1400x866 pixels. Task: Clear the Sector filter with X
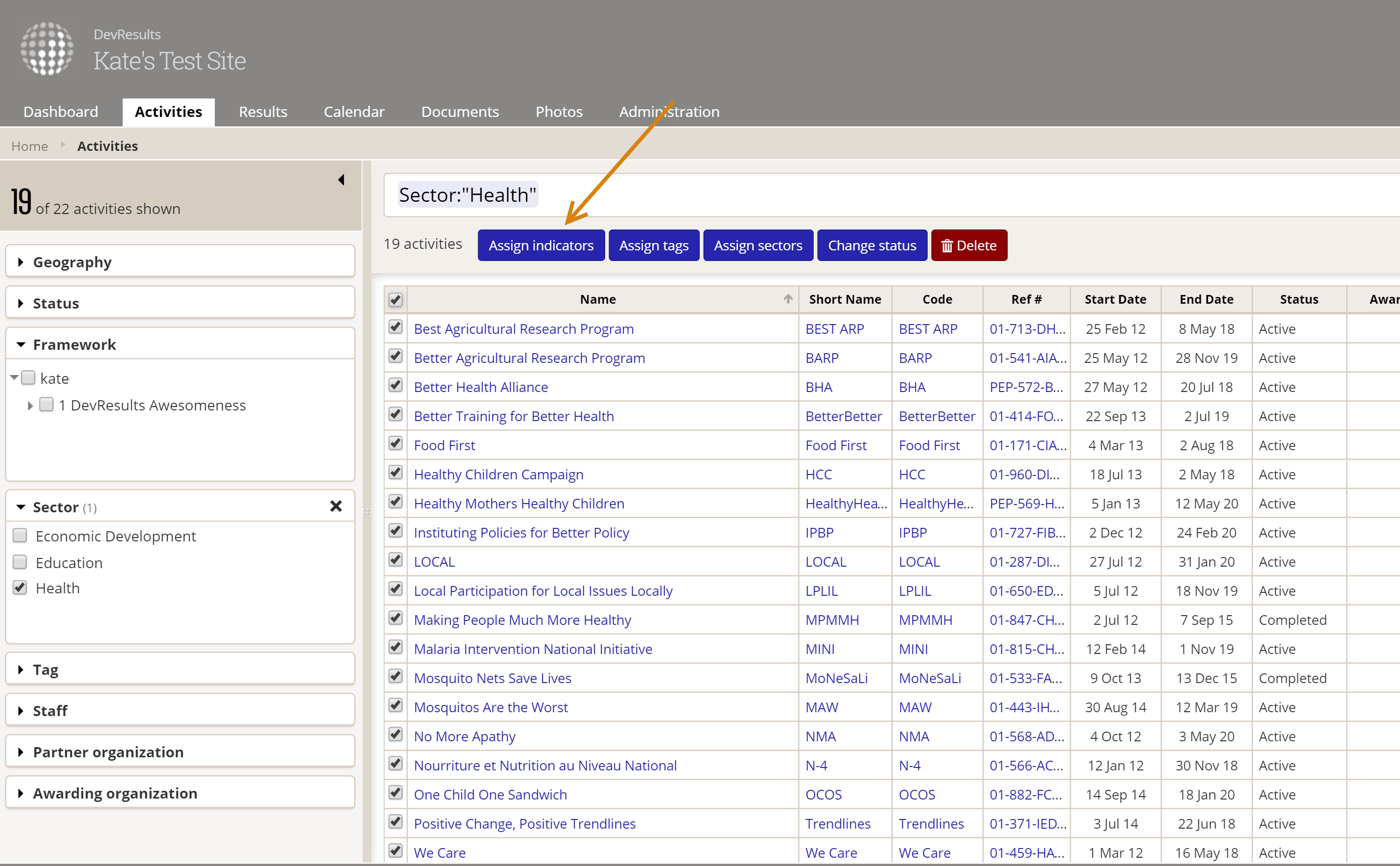click(336, 507)
